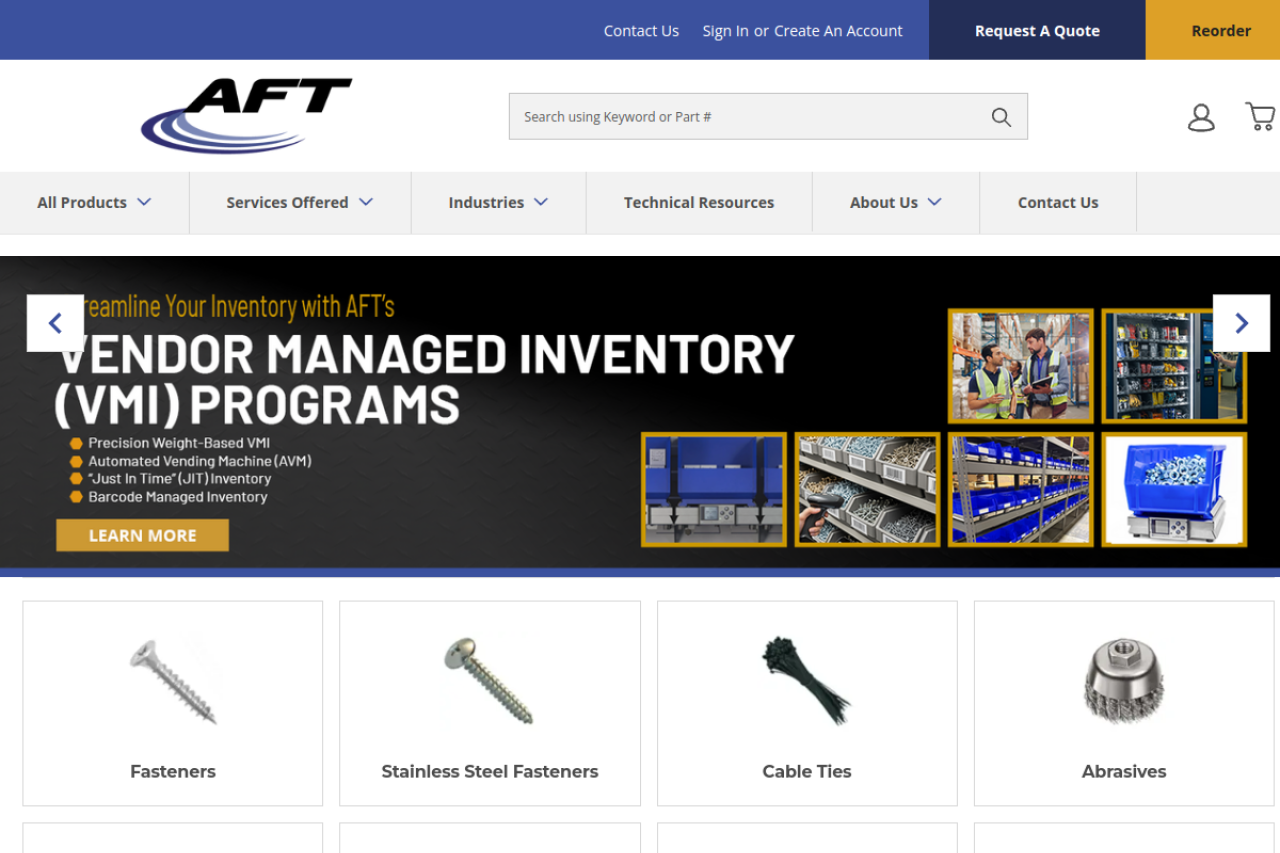Advance to next banner slide arrow

pos(1241,323)
